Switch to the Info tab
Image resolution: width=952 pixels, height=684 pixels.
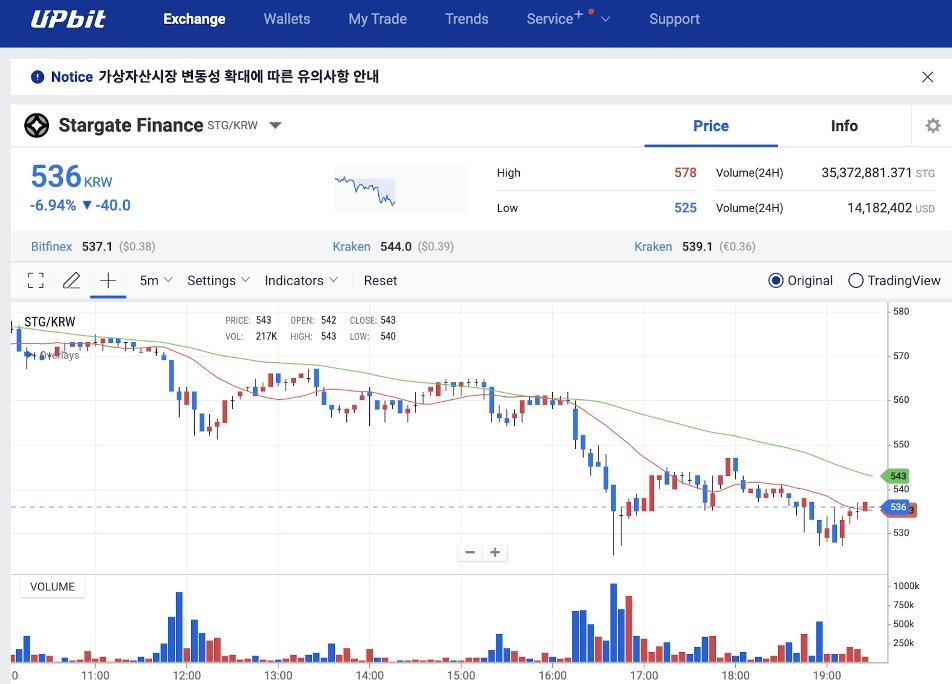(844, 126)
